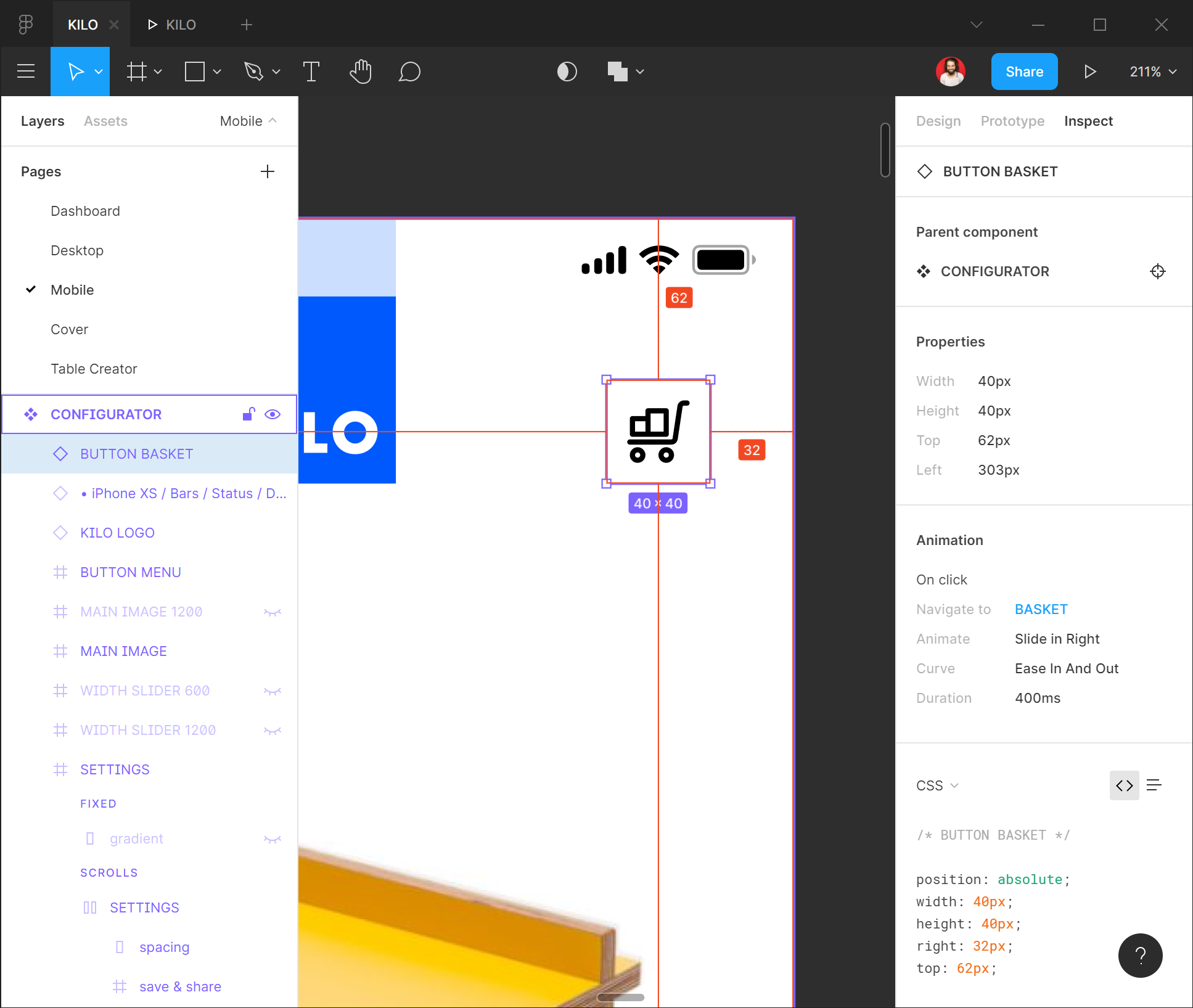
Task: Select the Text tool
Action: point(311,72)
